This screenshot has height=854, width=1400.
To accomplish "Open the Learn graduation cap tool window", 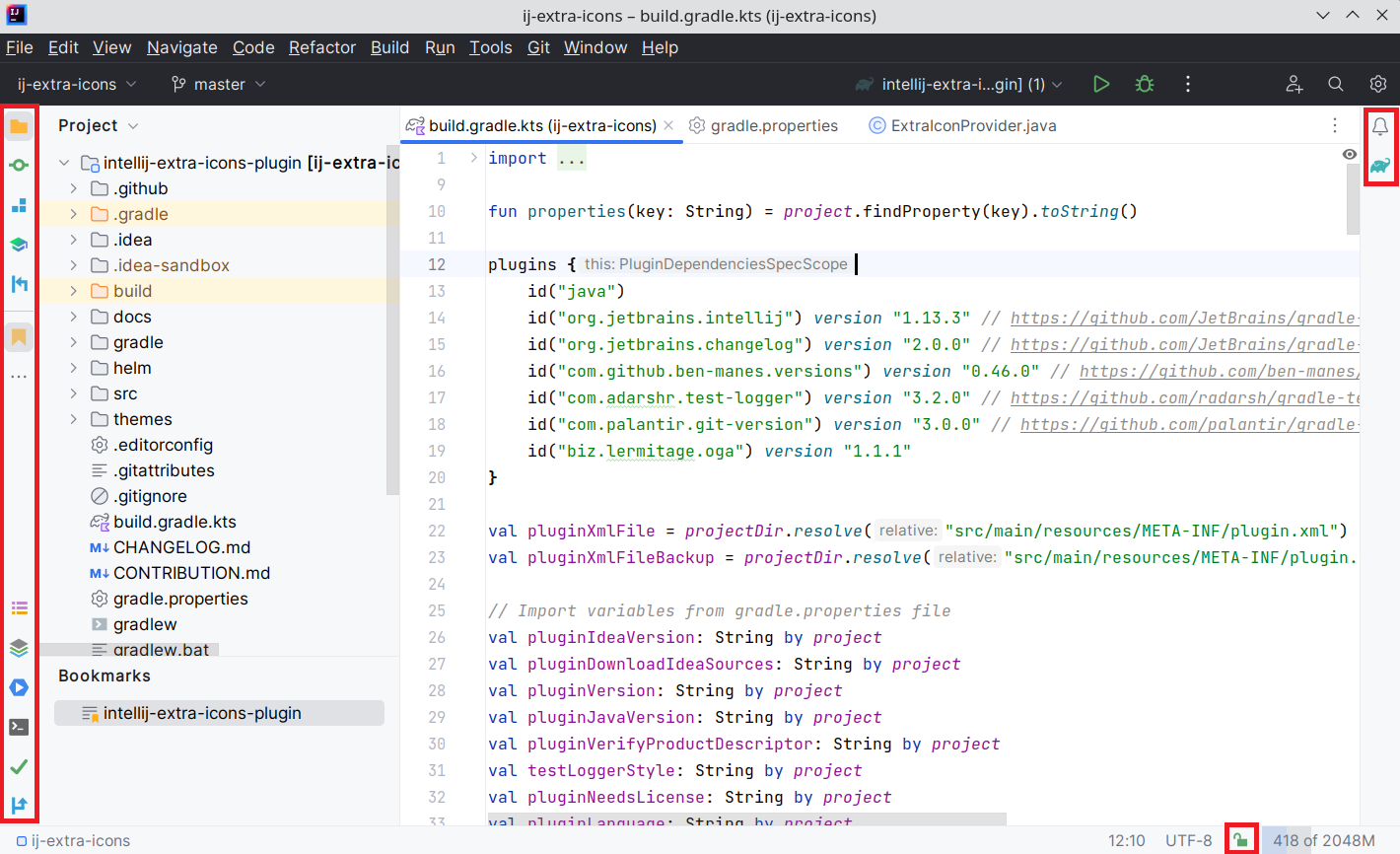I will (19, 245).
